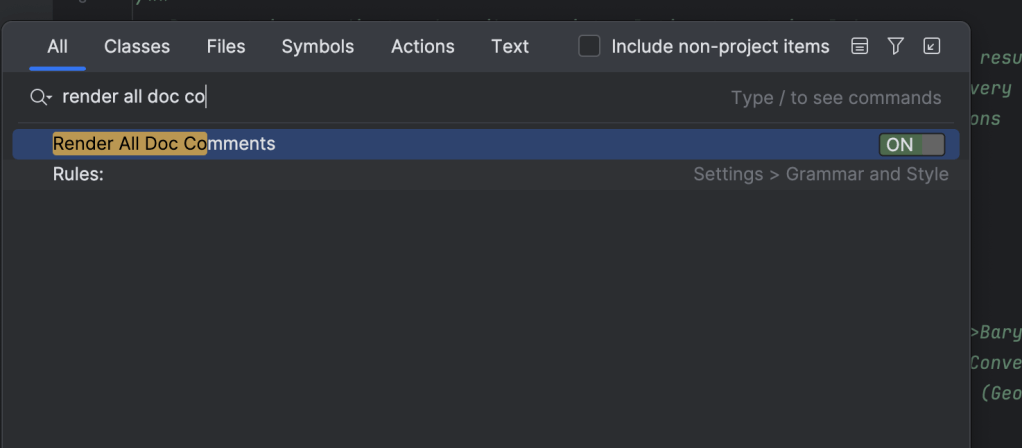Show the Actions tab
This screenshot has width=1022, height=448.
pyautogui.click(x=422, y=46)
